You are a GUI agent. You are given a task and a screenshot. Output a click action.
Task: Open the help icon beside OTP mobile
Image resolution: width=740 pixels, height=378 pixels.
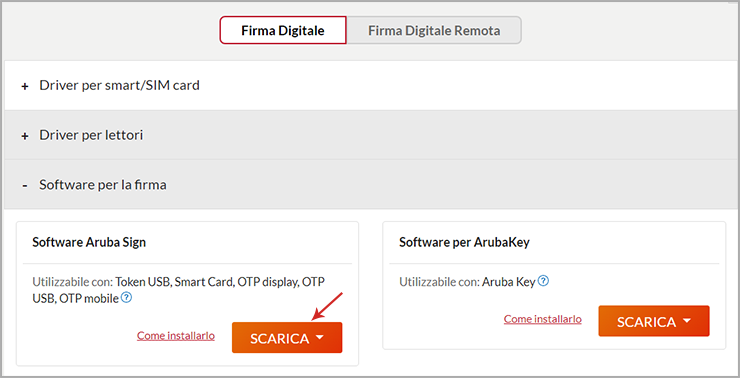(126, 298)
